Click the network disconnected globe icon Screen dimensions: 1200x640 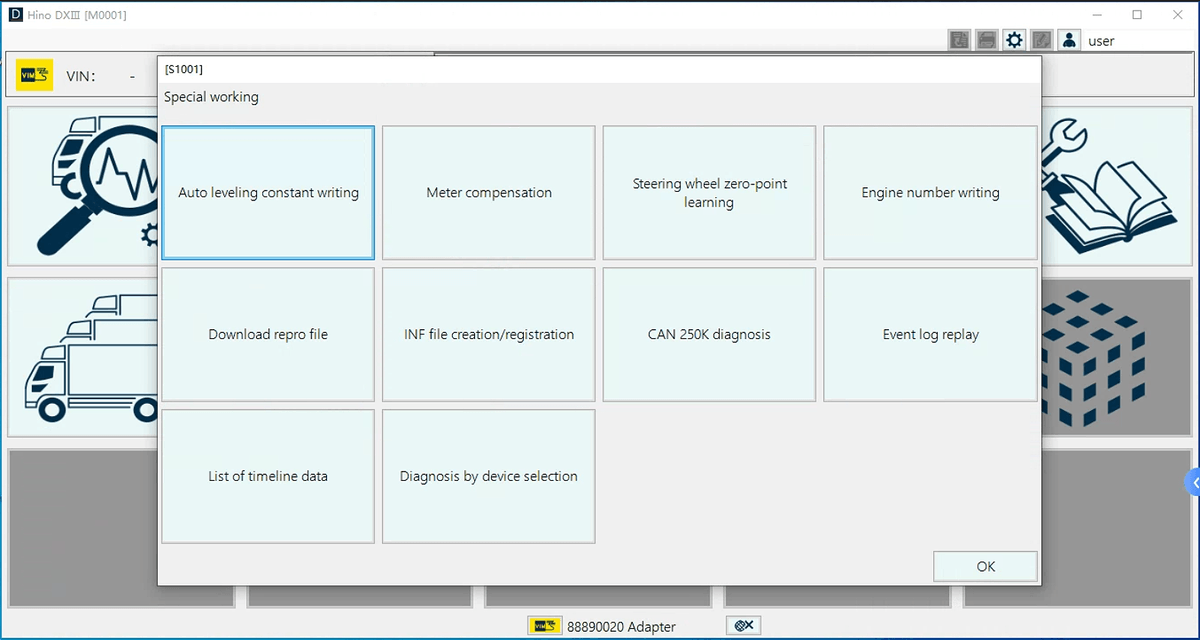[743, 625]
